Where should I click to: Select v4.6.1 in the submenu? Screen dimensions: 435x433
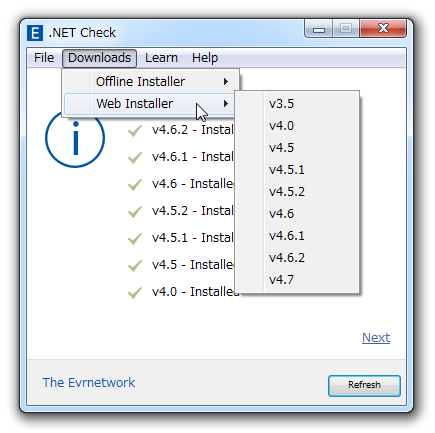pos(297,236)
